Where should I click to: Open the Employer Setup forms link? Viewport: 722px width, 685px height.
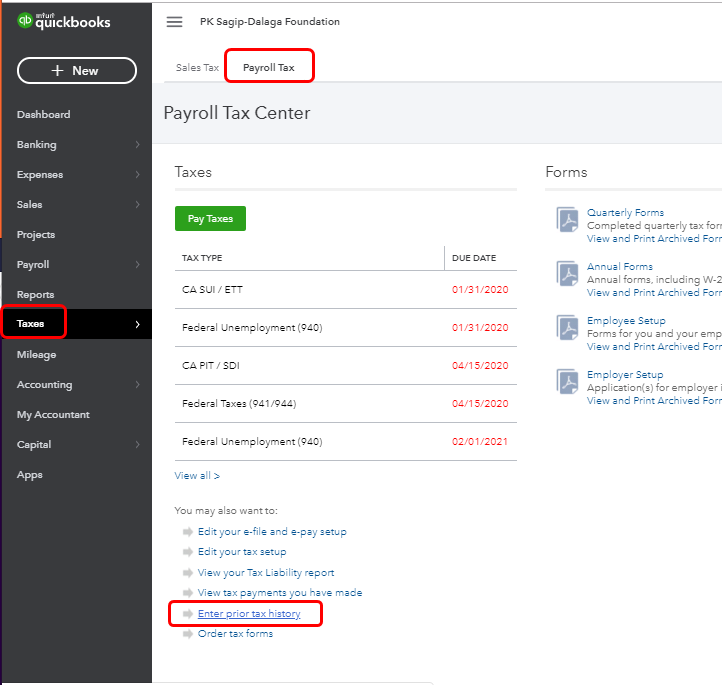[x=625, y=375]
